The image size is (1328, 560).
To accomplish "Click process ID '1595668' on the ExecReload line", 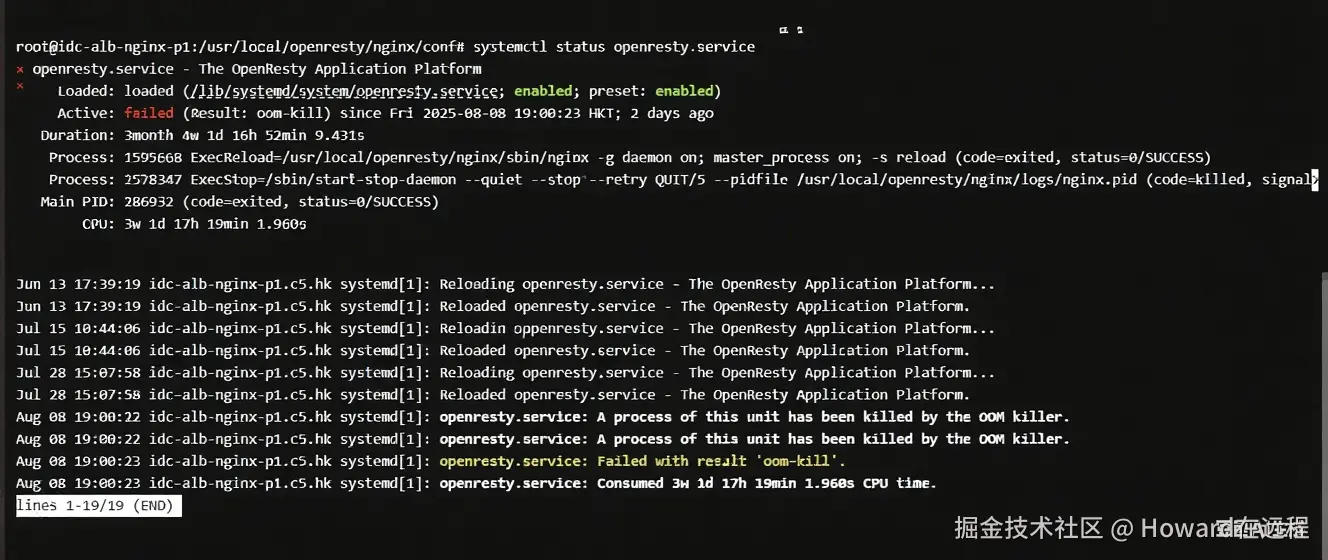I will [x=153, y=157].
